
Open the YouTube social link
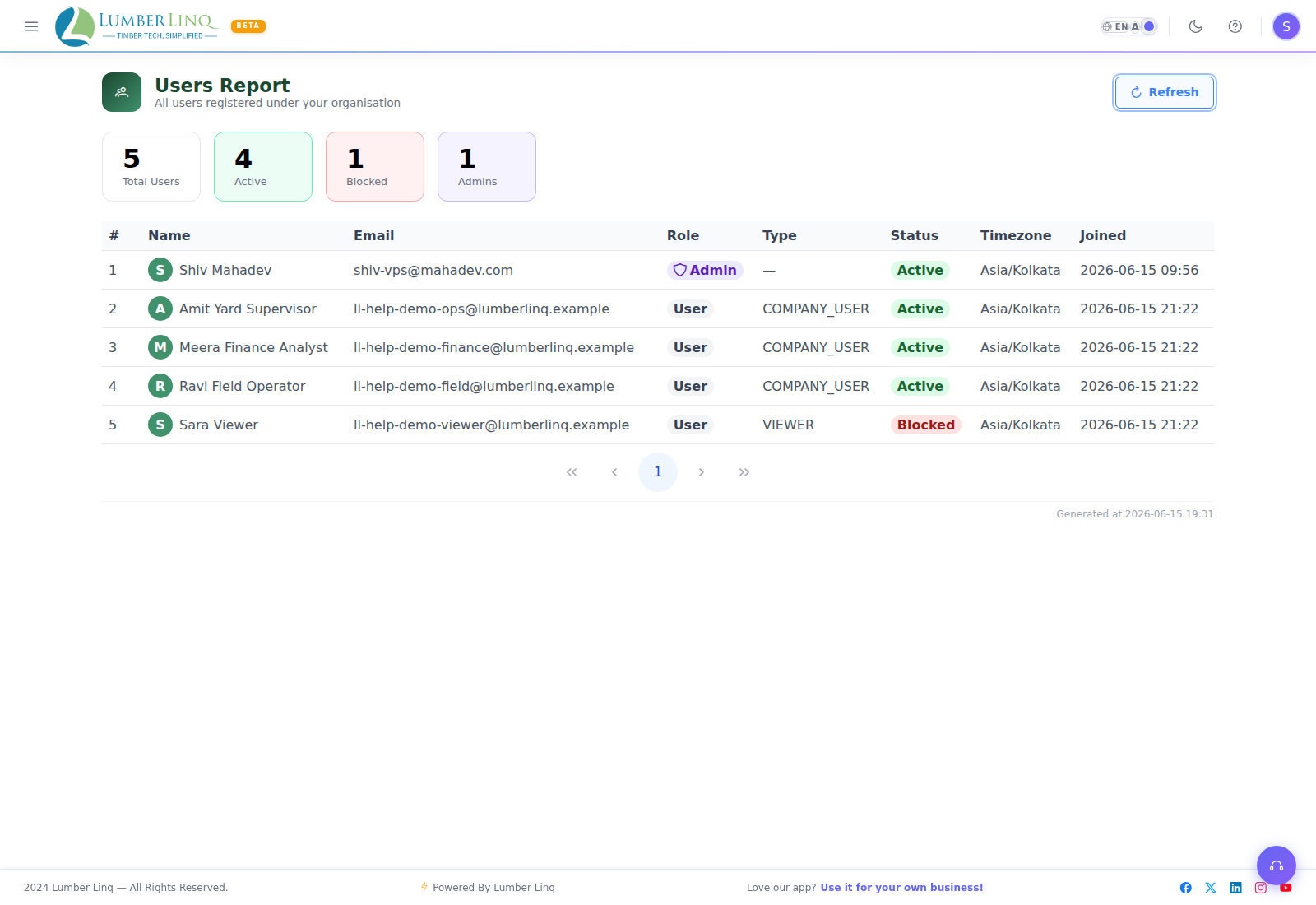click(x=1286, y=888)
